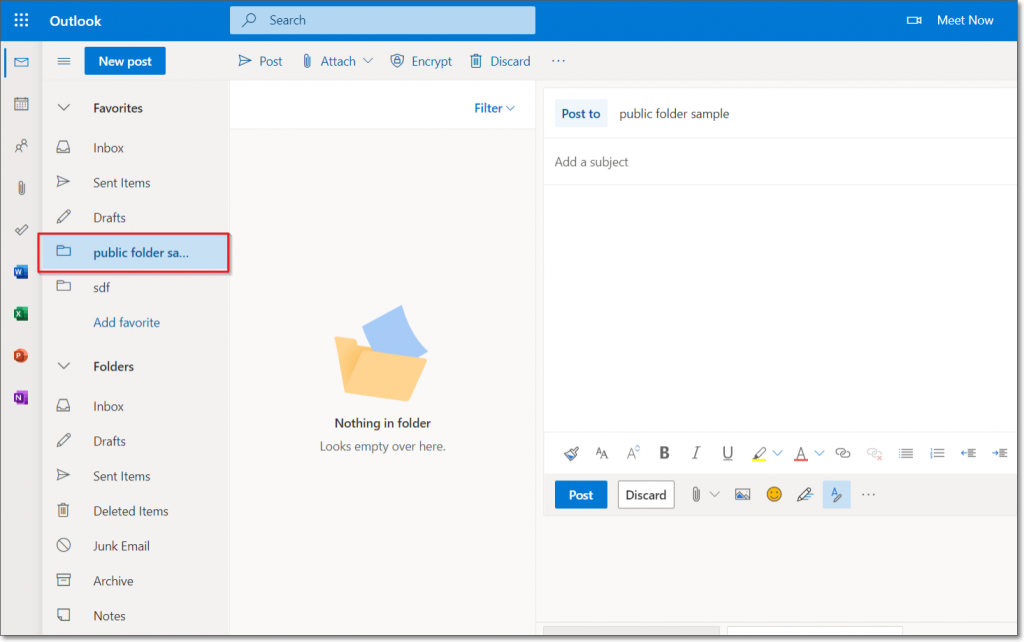Expand the Attach dropdown in toolbar
The width and height of the screenshot is (1024, 642).
(368, 61)
